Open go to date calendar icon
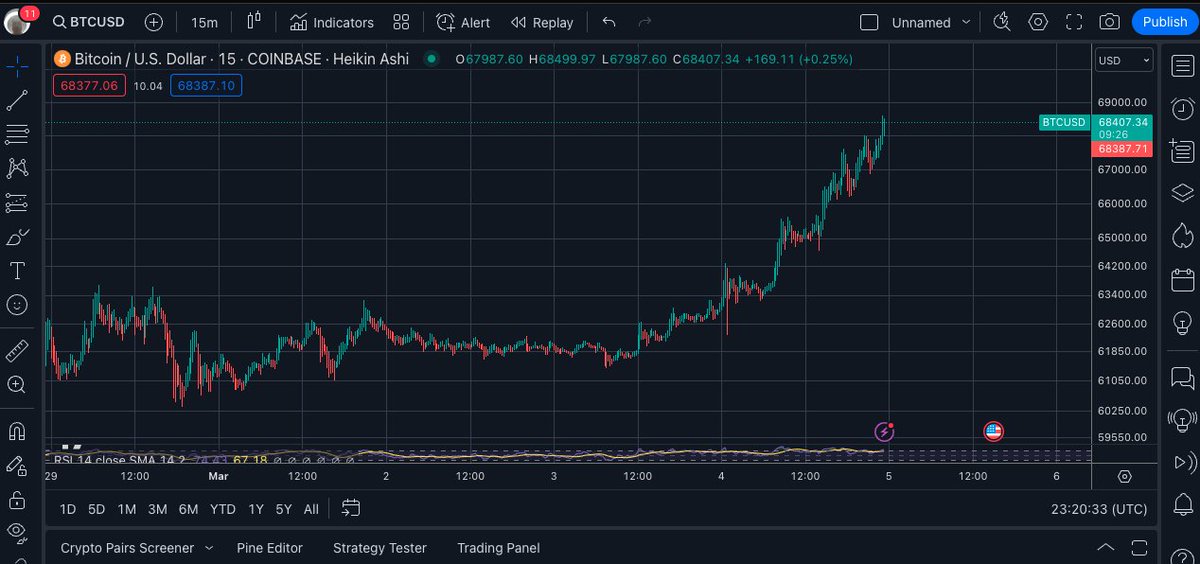Screen dimensions: 1200x564 (350, 508)
